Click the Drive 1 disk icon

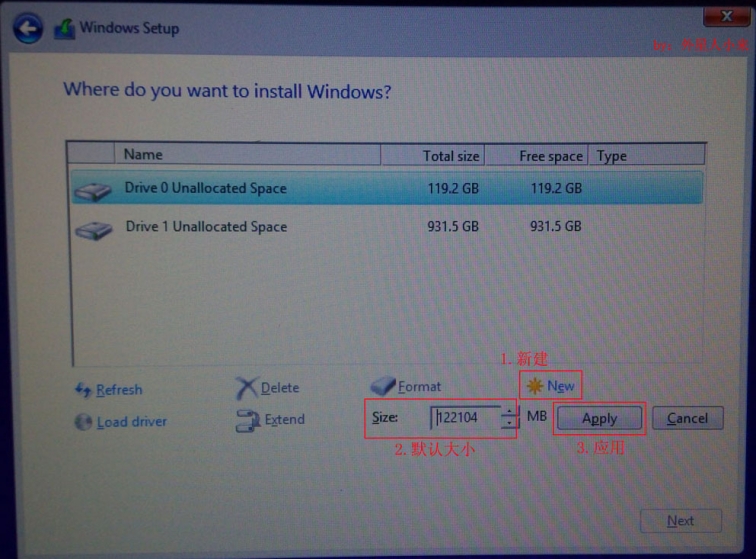93,229
